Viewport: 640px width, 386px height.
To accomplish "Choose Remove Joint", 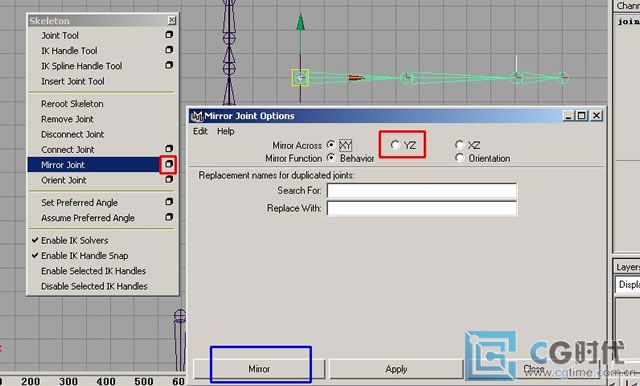I will coord(67,119).
